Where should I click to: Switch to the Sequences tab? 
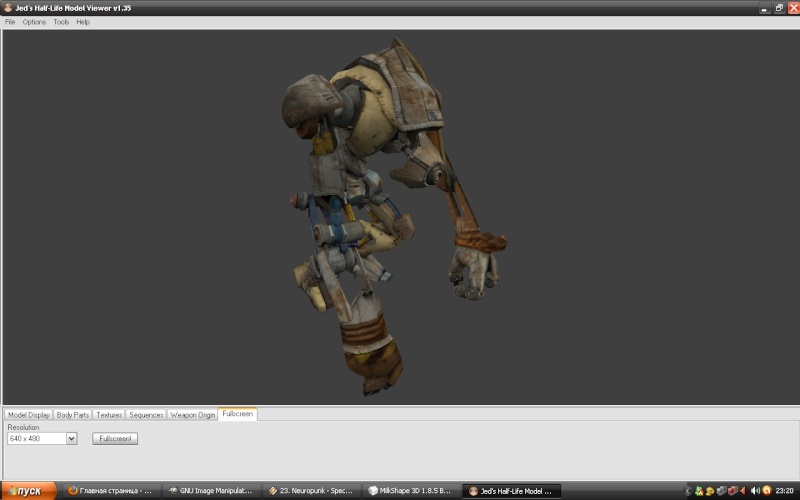pos(146,415)
